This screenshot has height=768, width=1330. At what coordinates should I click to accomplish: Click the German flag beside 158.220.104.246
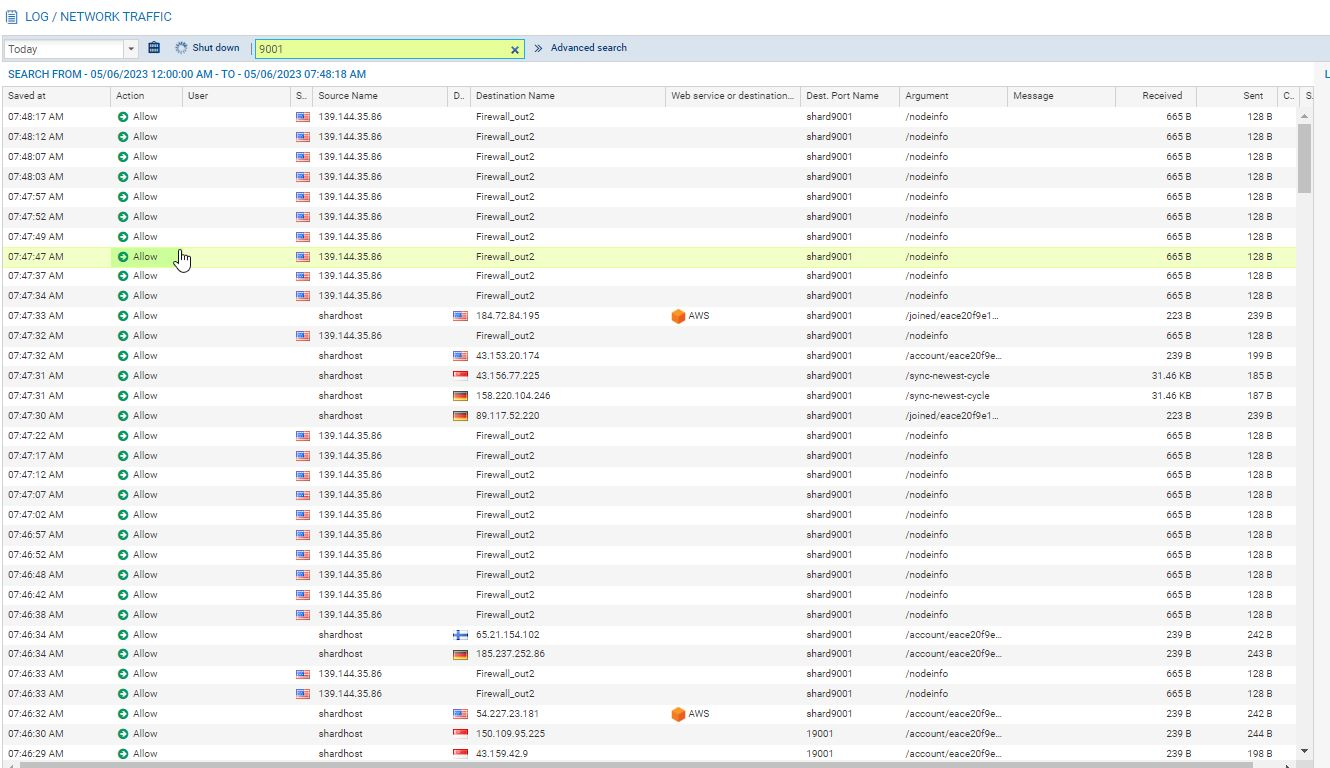point(458,395)
